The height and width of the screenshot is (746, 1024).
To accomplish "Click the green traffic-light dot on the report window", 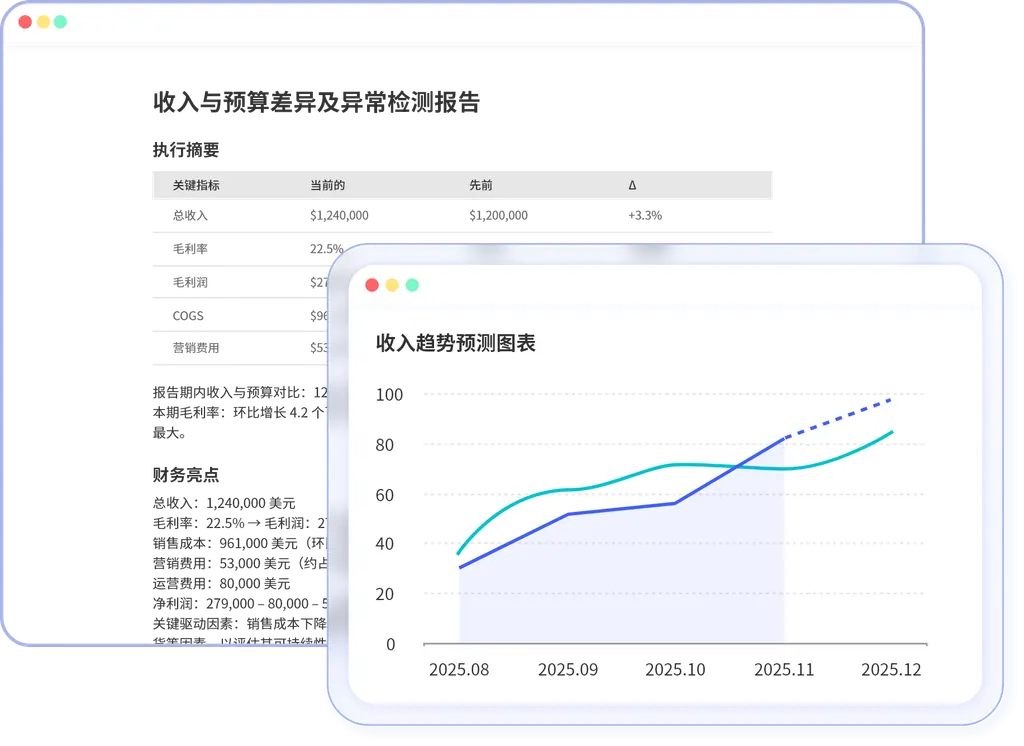I will coord(60,20).
